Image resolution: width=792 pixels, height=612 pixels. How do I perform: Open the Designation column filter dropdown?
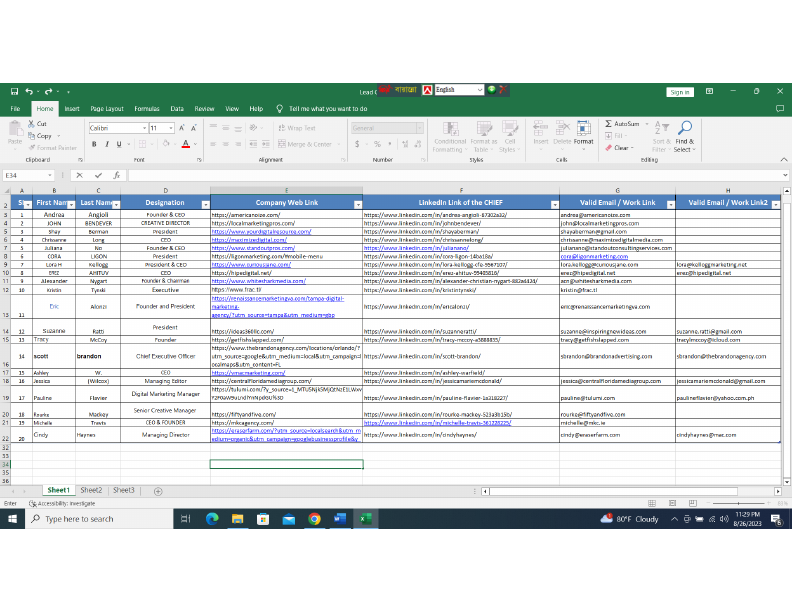coord(205,204)
